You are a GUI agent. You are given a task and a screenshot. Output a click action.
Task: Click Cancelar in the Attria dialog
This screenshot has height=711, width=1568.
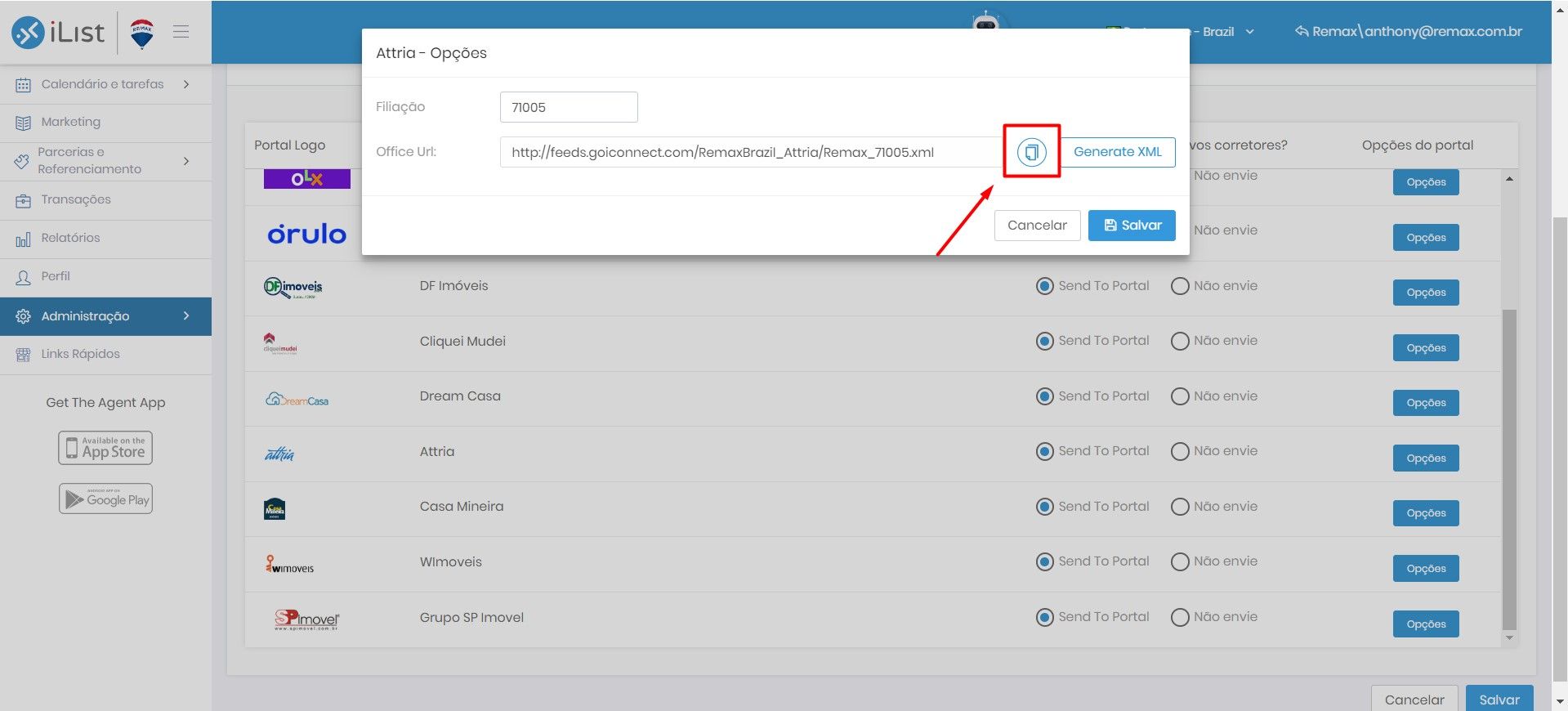1037,226
